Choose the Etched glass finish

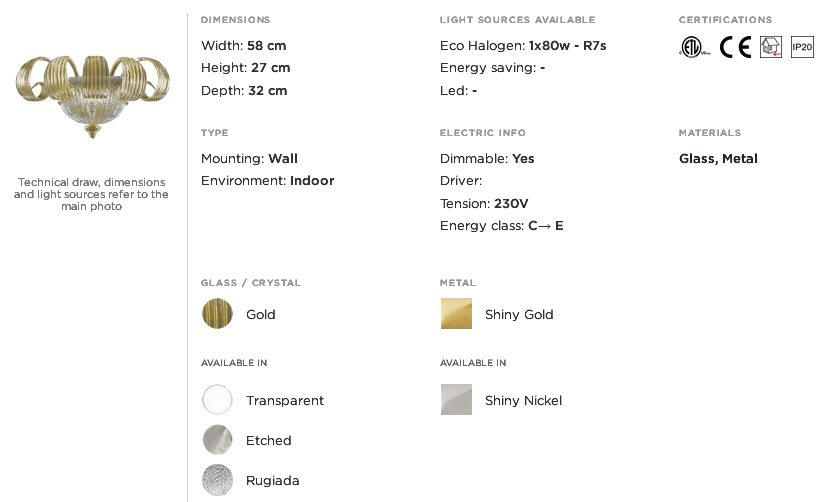coord(217,440)
